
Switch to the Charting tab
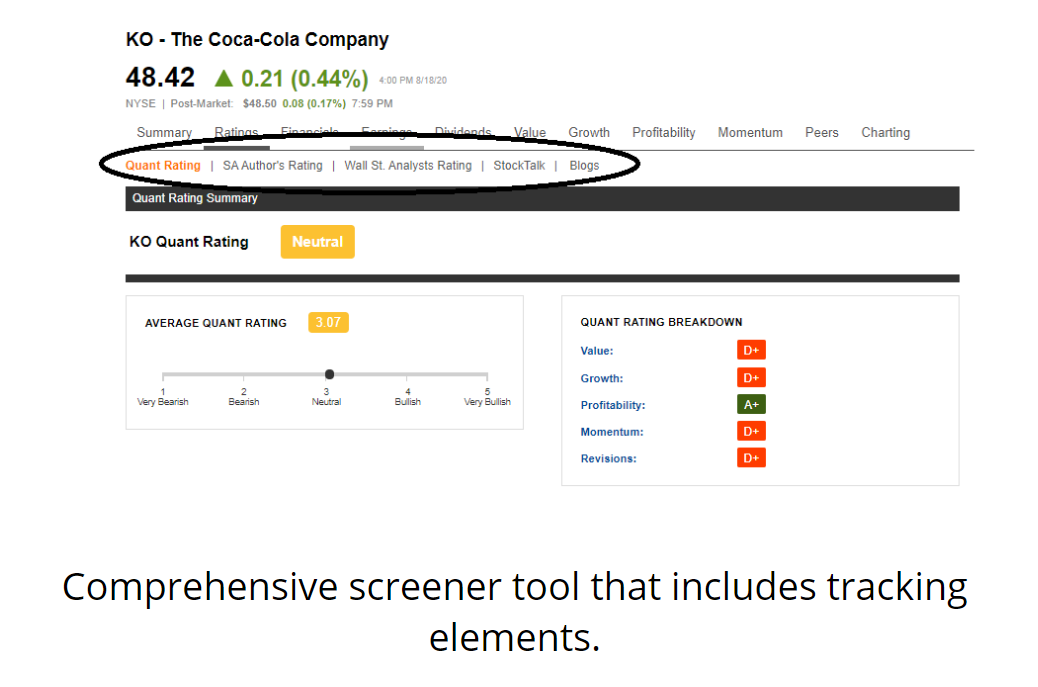coord(885,132)
